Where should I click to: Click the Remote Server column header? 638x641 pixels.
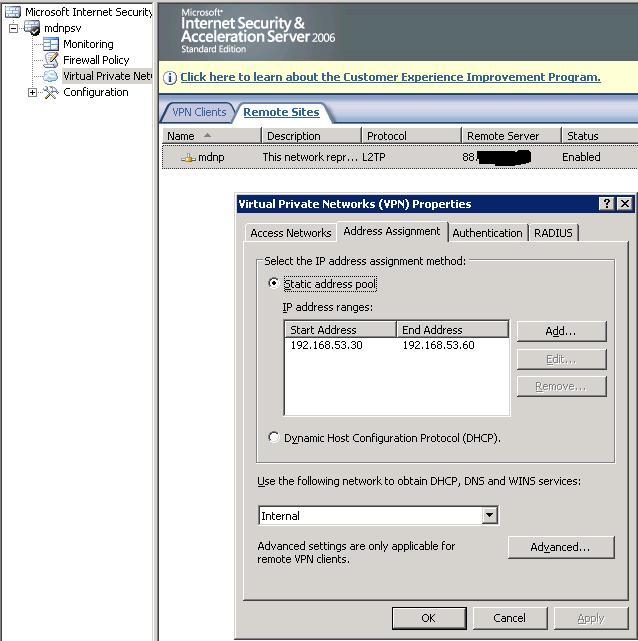click(511, 136)
